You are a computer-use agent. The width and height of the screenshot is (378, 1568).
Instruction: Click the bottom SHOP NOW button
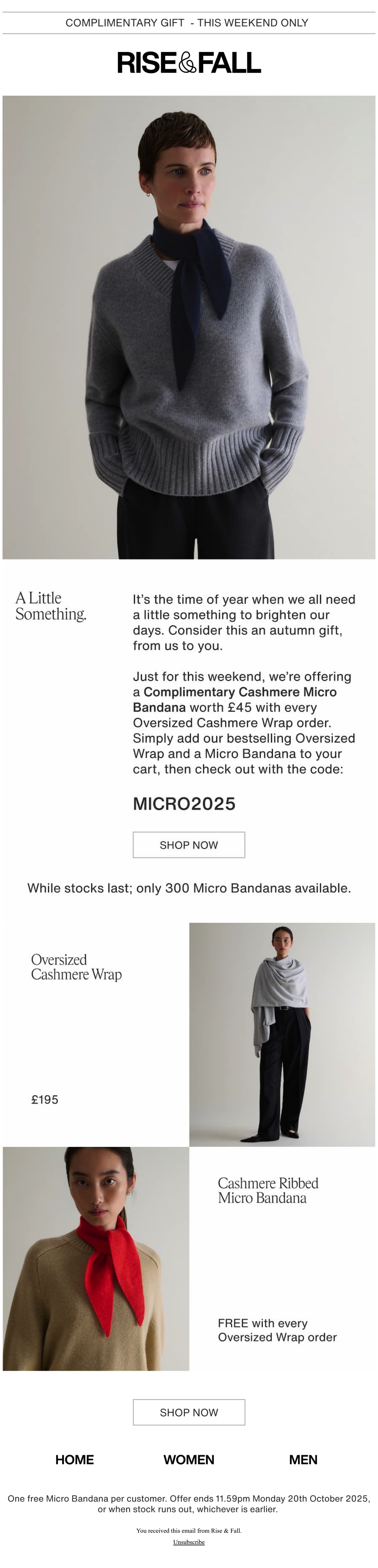tap(189, 1412)
